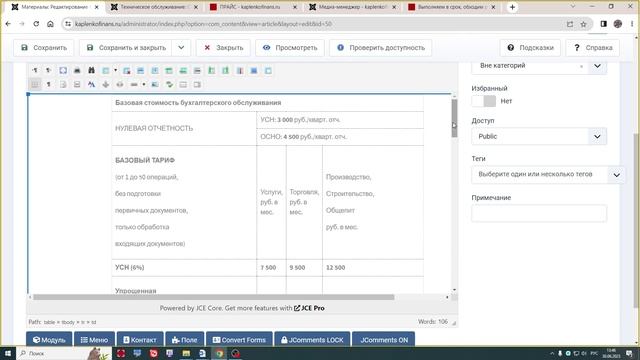Click 'Сохранить и закрыть' button
Viewport: 640px width, 360px height.
point(126,48)
